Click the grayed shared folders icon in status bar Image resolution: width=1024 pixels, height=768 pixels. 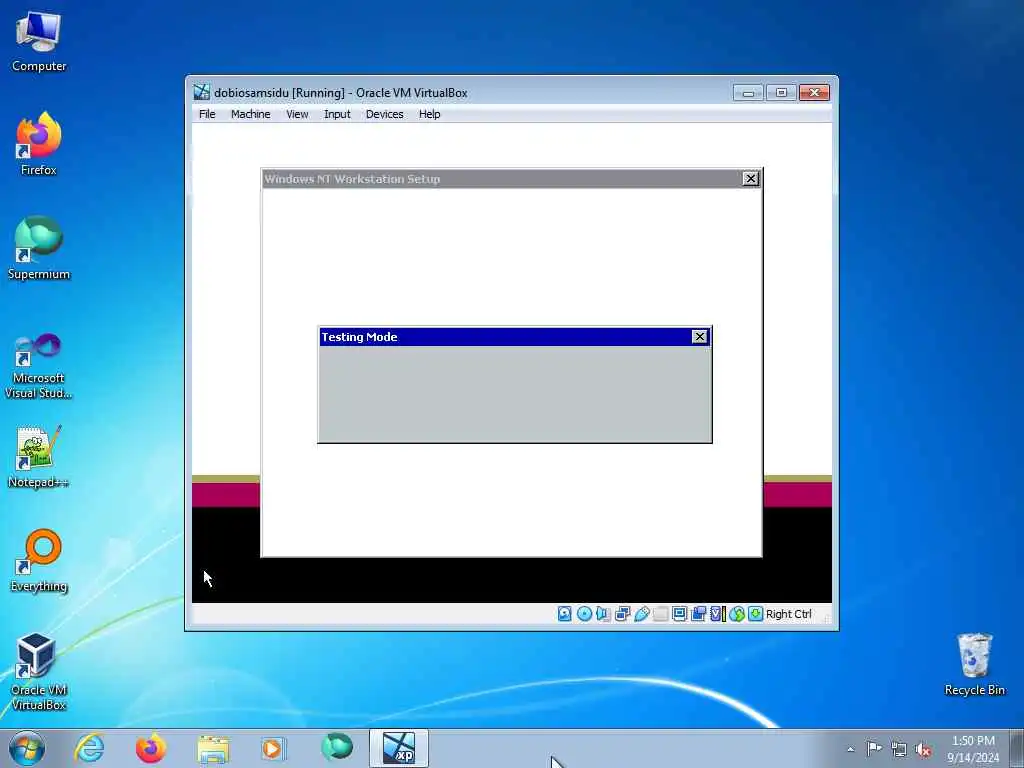661,614
